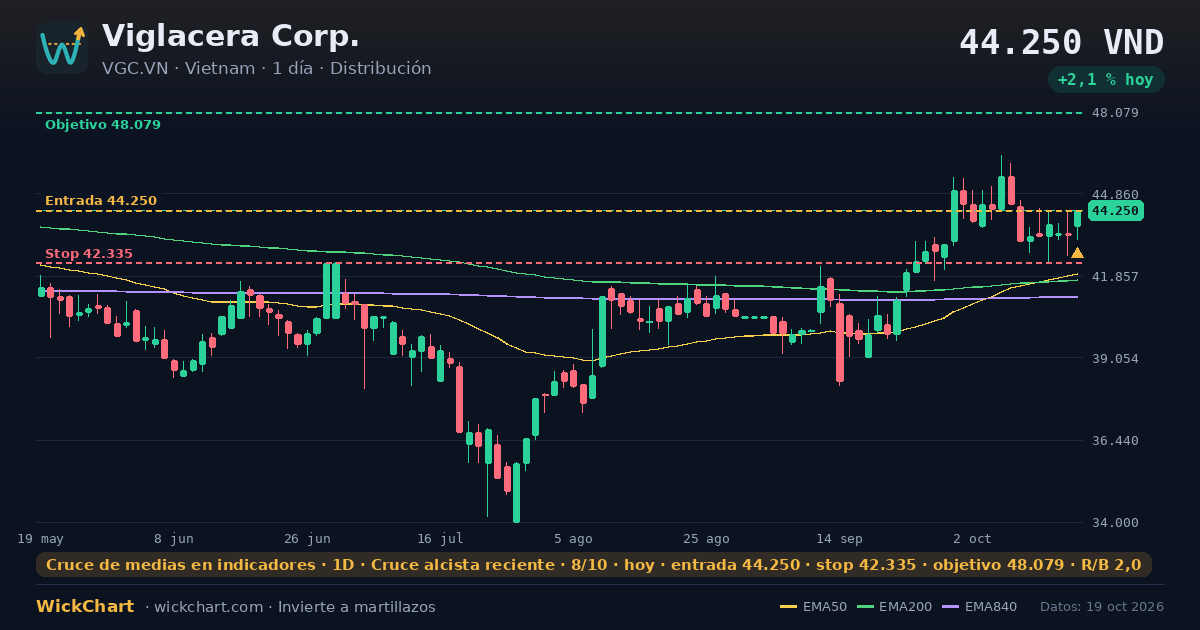Click the 16 jul date label
The image size is (1200, 630).
440,538
